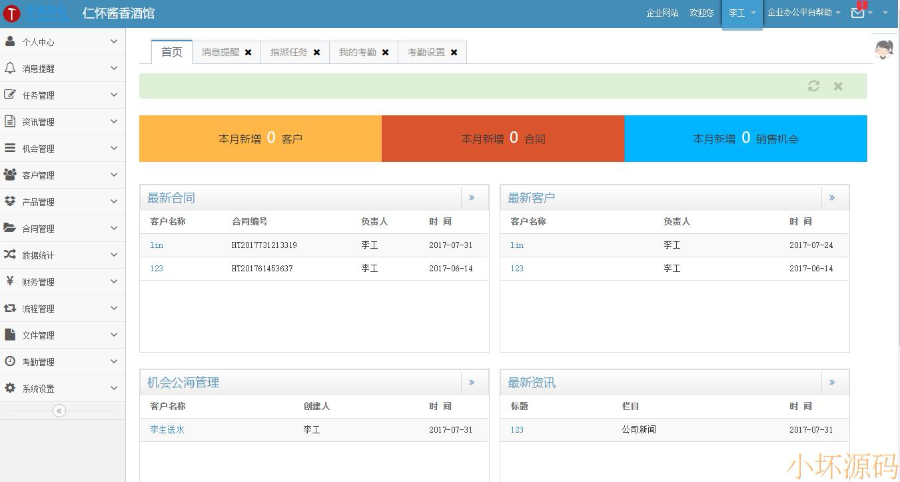Open 李生送水 in 机会公海管理

[x=167, y=429]
